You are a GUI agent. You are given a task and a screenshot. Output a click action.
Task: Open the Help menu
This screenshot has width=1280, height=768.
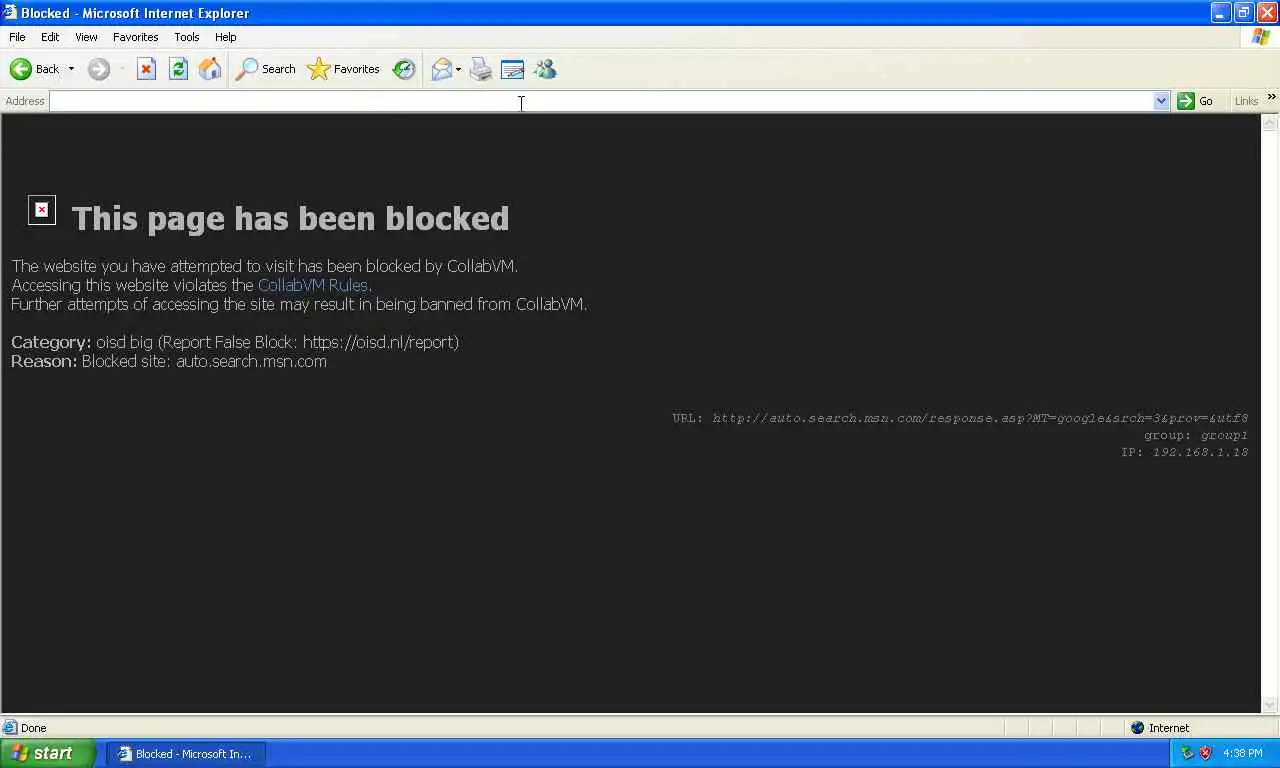pos(226,37)
